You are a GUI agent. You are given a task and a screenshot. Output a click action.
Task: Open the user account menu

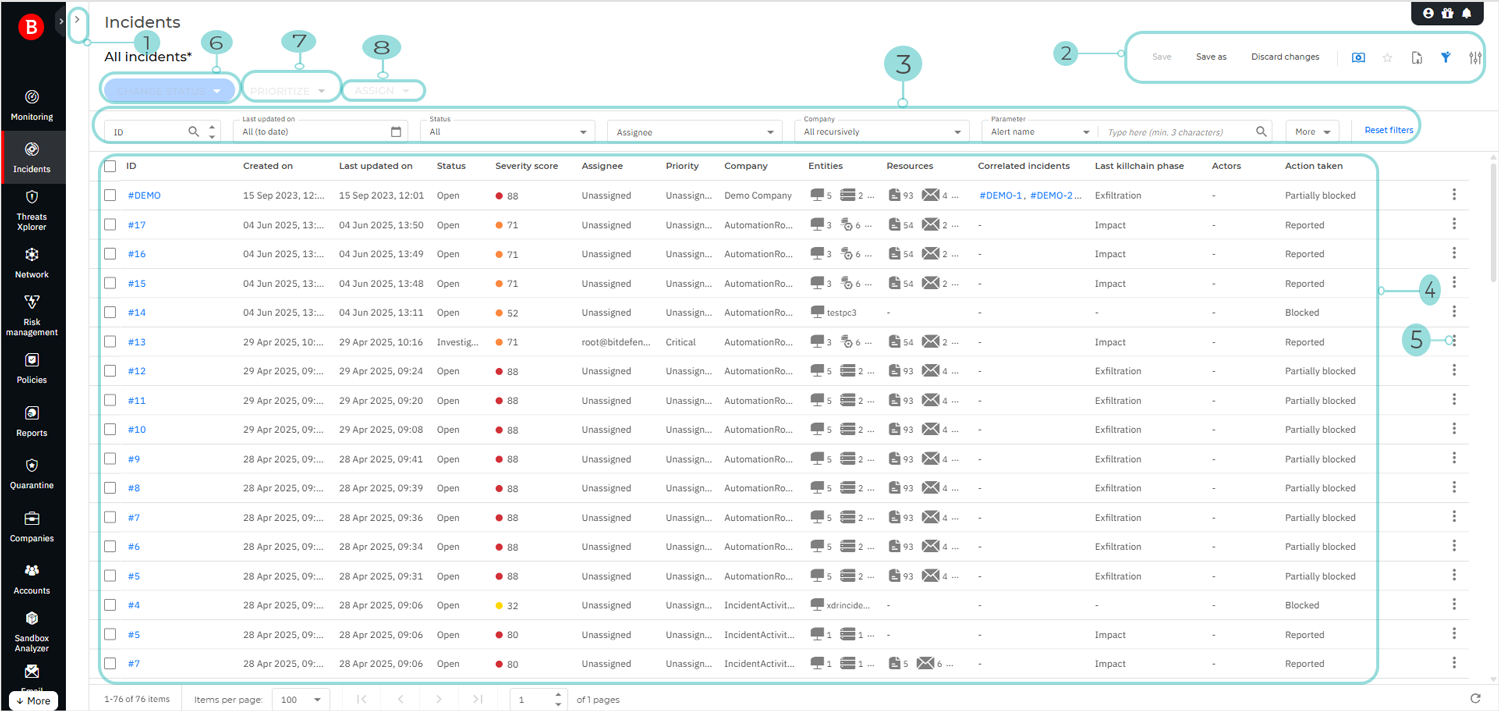(x=1427, y=13)
